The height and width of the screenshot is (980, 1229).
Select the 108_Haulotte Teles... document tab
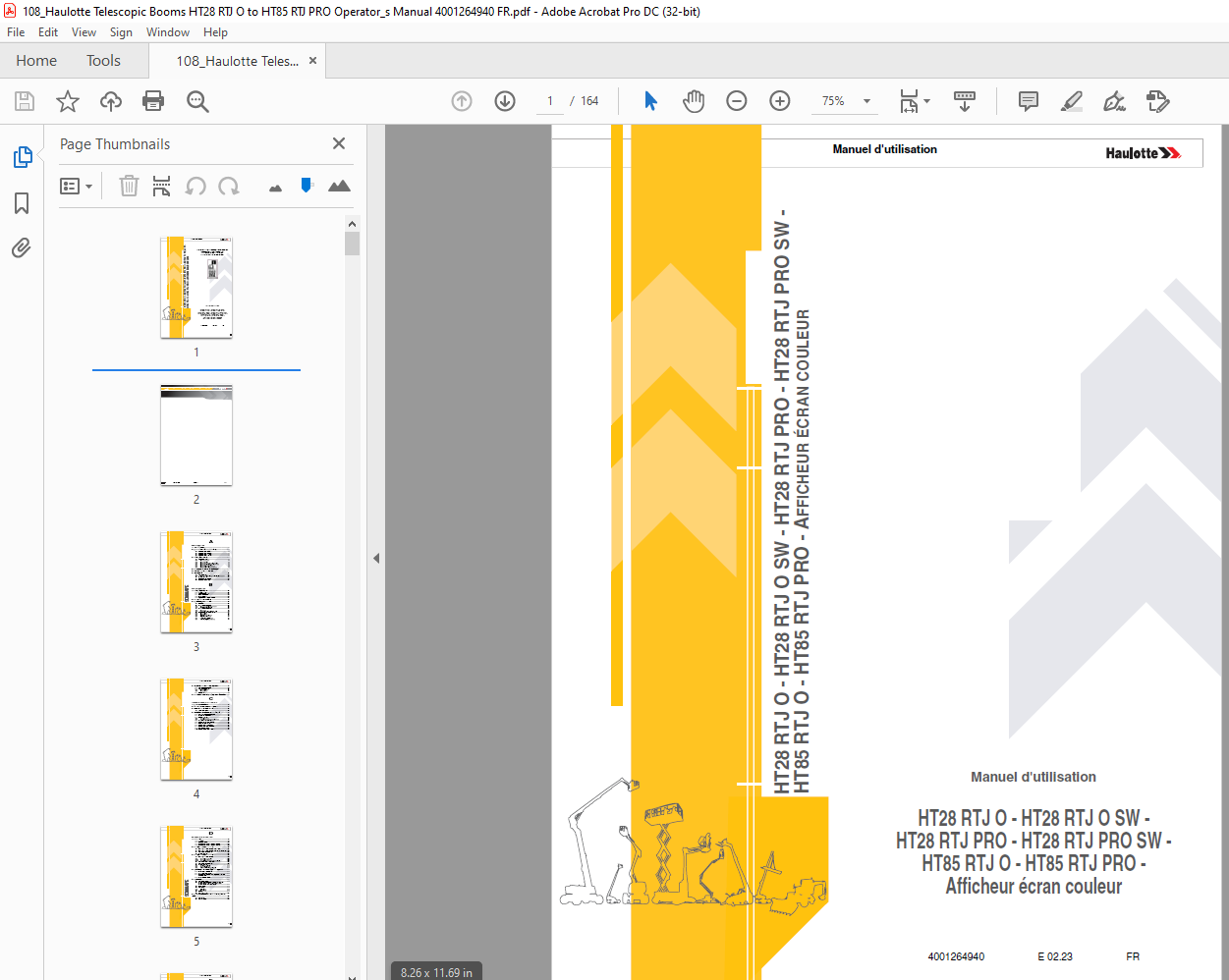(238, 61)
